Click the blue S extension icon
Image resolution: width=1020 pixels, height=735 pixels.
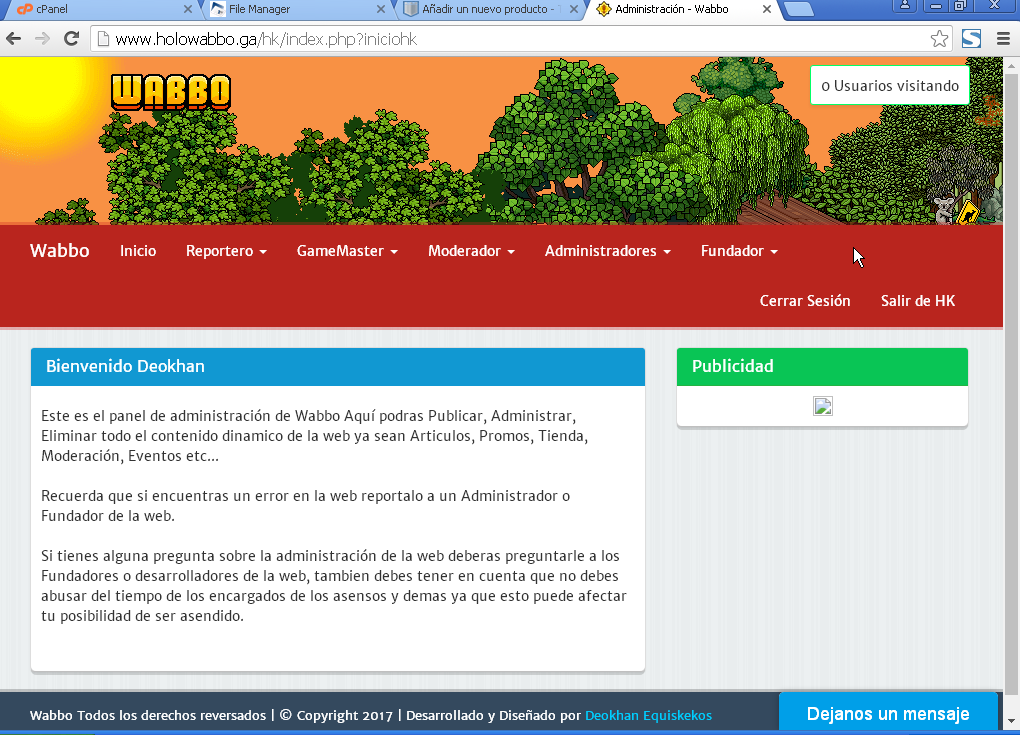click(x=971, y=39)
